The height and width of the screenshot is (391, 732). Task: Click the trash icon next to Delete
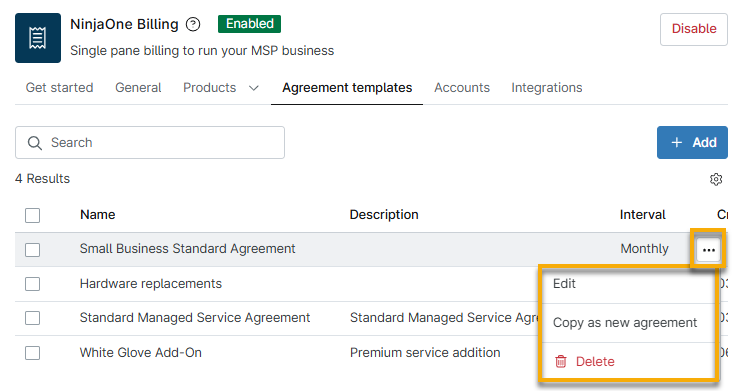point(561,362)
